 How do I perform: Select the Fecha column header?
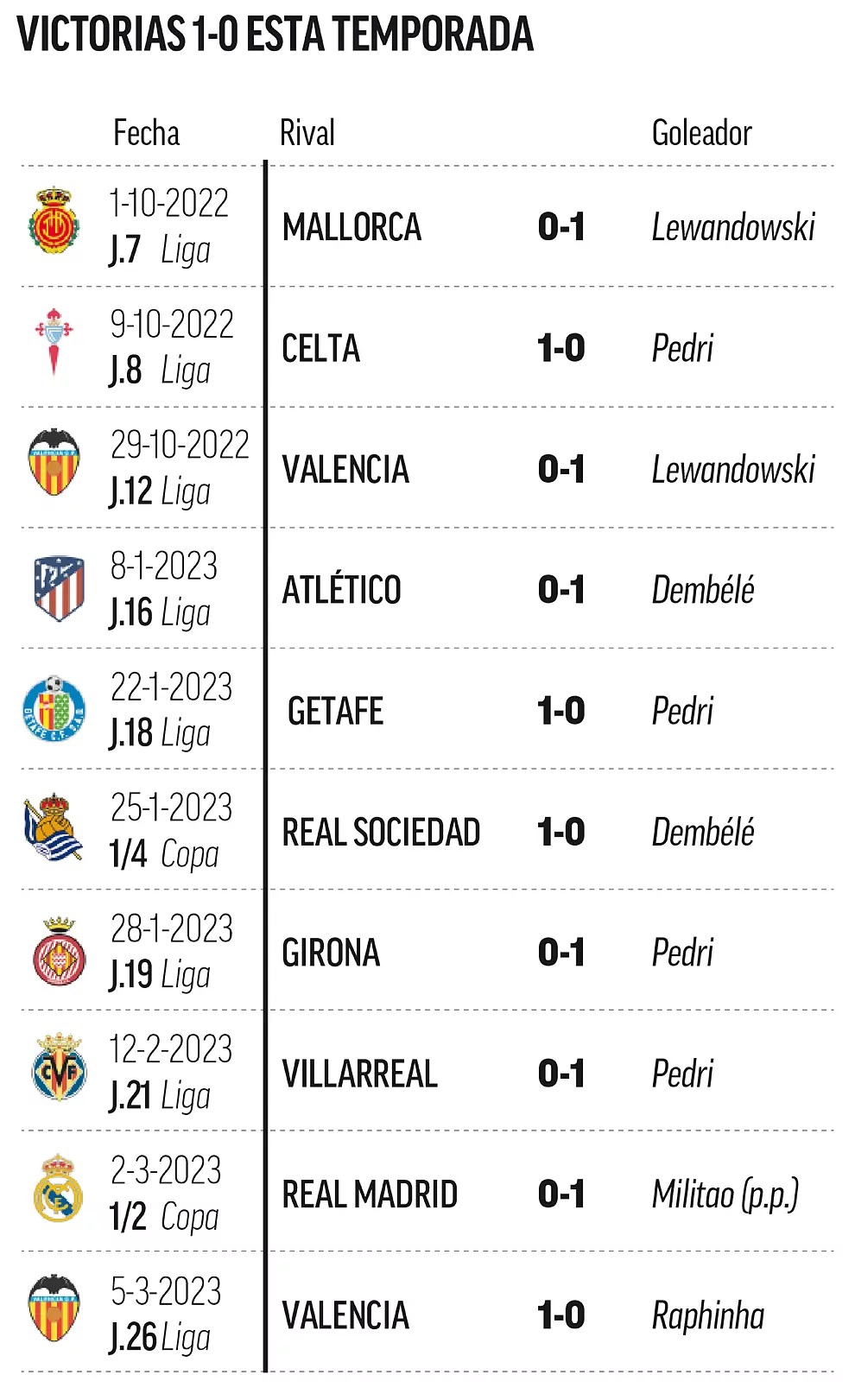[147, 133]
